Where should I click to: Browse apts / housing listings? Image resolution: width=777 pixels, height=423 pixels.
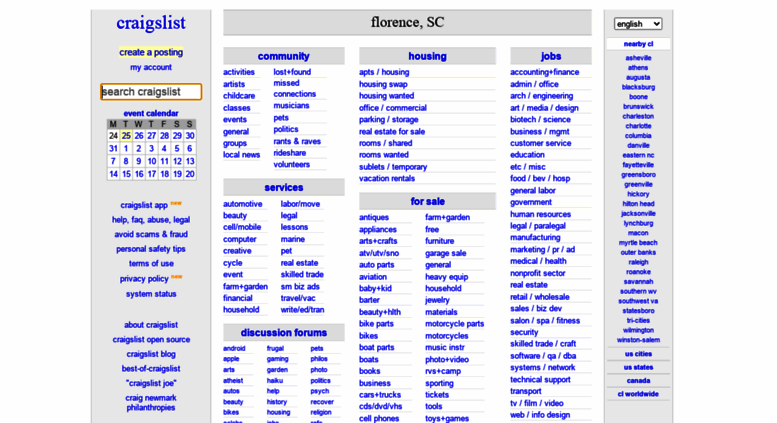384,72
